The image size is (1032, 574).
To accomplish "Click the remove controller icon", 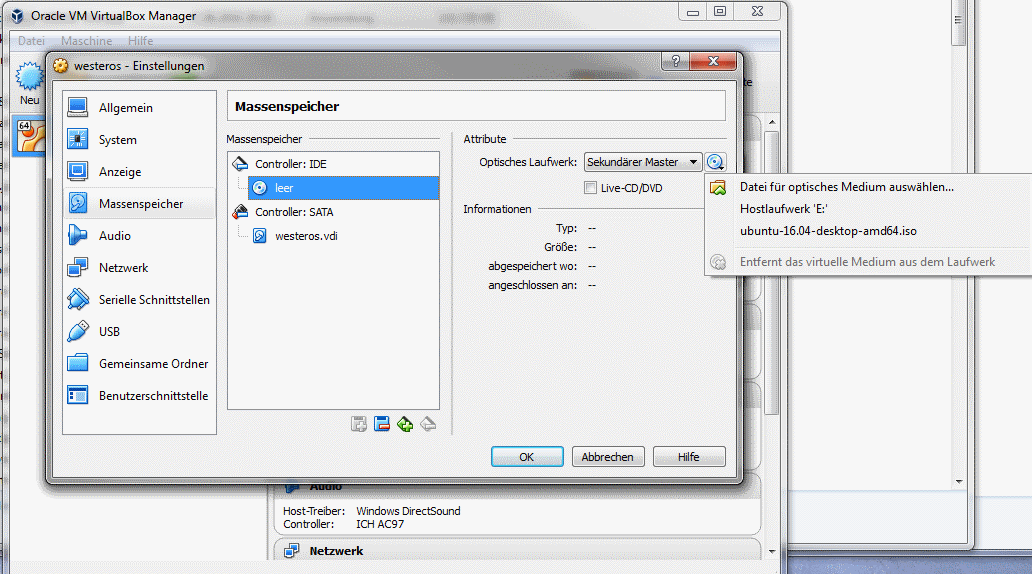I will [382, 424].
